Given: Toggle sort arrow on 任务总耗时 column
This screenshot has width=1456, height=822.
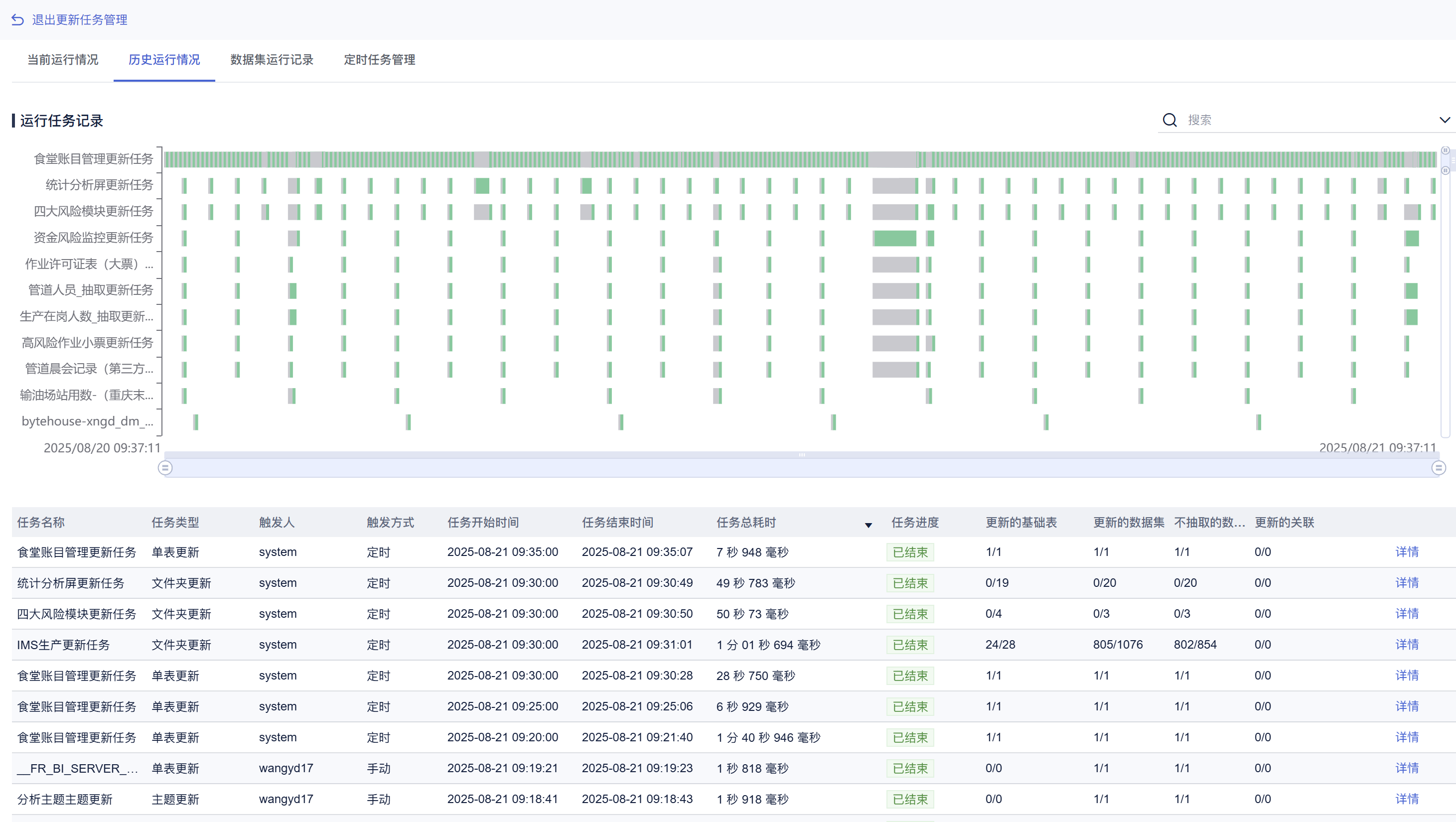Looking at the screenshot, I should click(x=868, y=525).
